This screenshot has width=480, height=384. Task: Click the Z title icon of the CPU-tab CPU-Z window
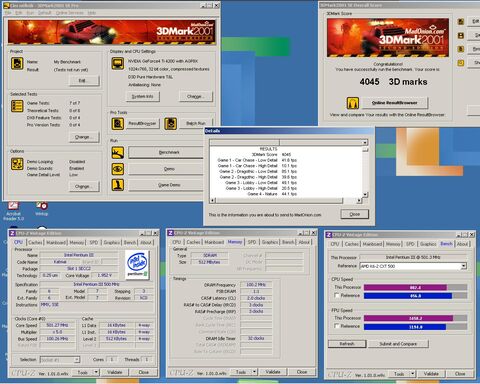[13, 233]
